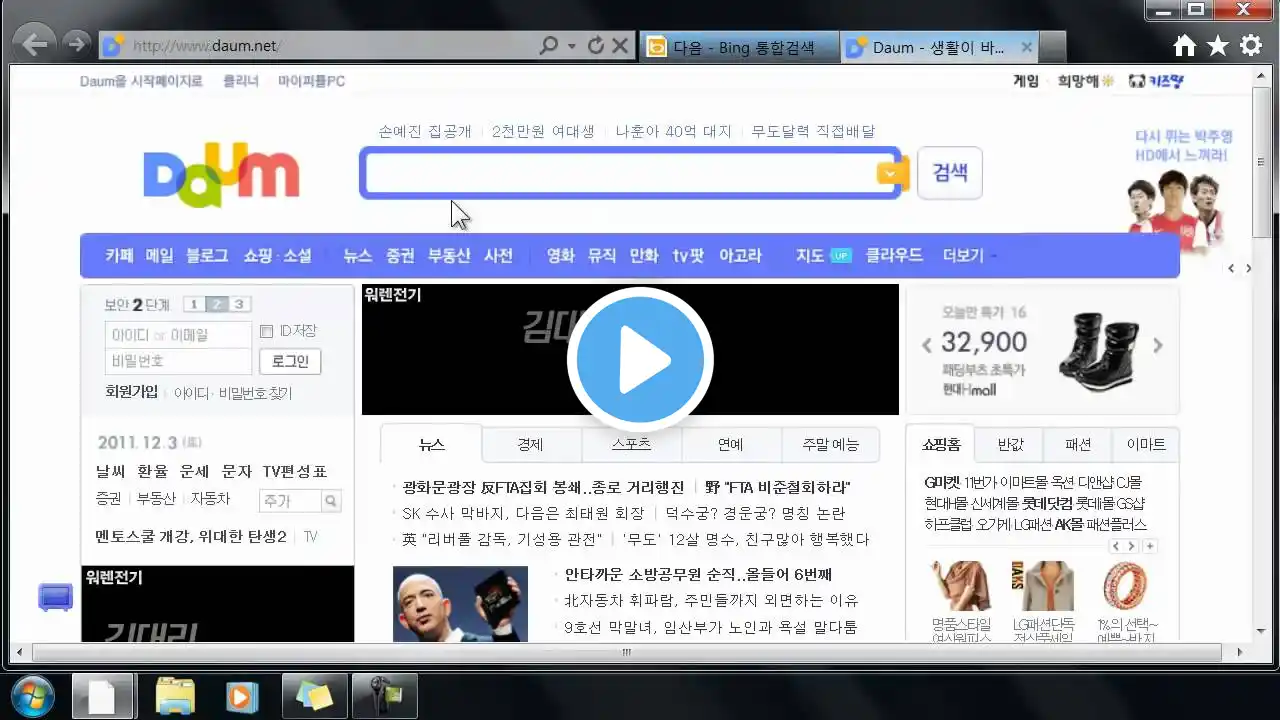Click the 로그인 login button
Viewport: 1280px width, 720px height.
coord(290,361)
